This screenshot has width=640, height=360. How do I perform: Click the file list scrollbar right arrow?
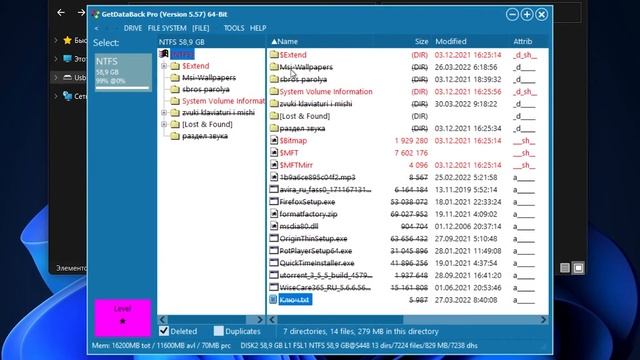tap(543, 320)
